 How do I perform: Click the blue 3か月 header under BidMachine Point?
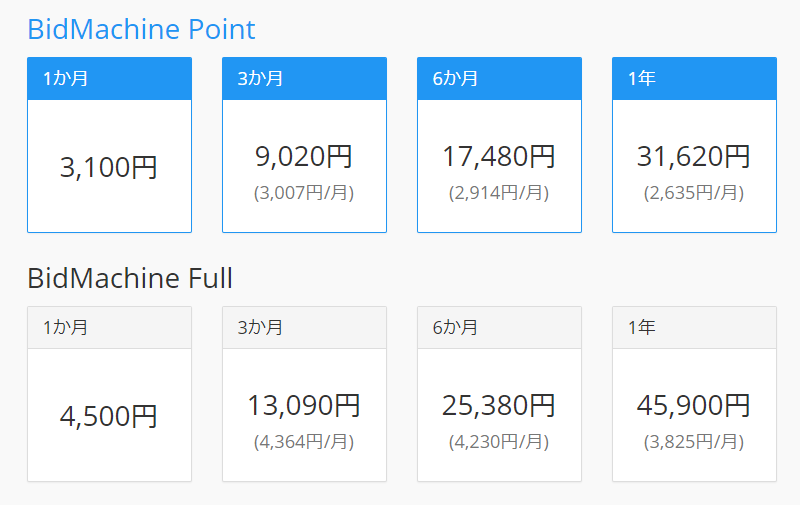[304, 78]
